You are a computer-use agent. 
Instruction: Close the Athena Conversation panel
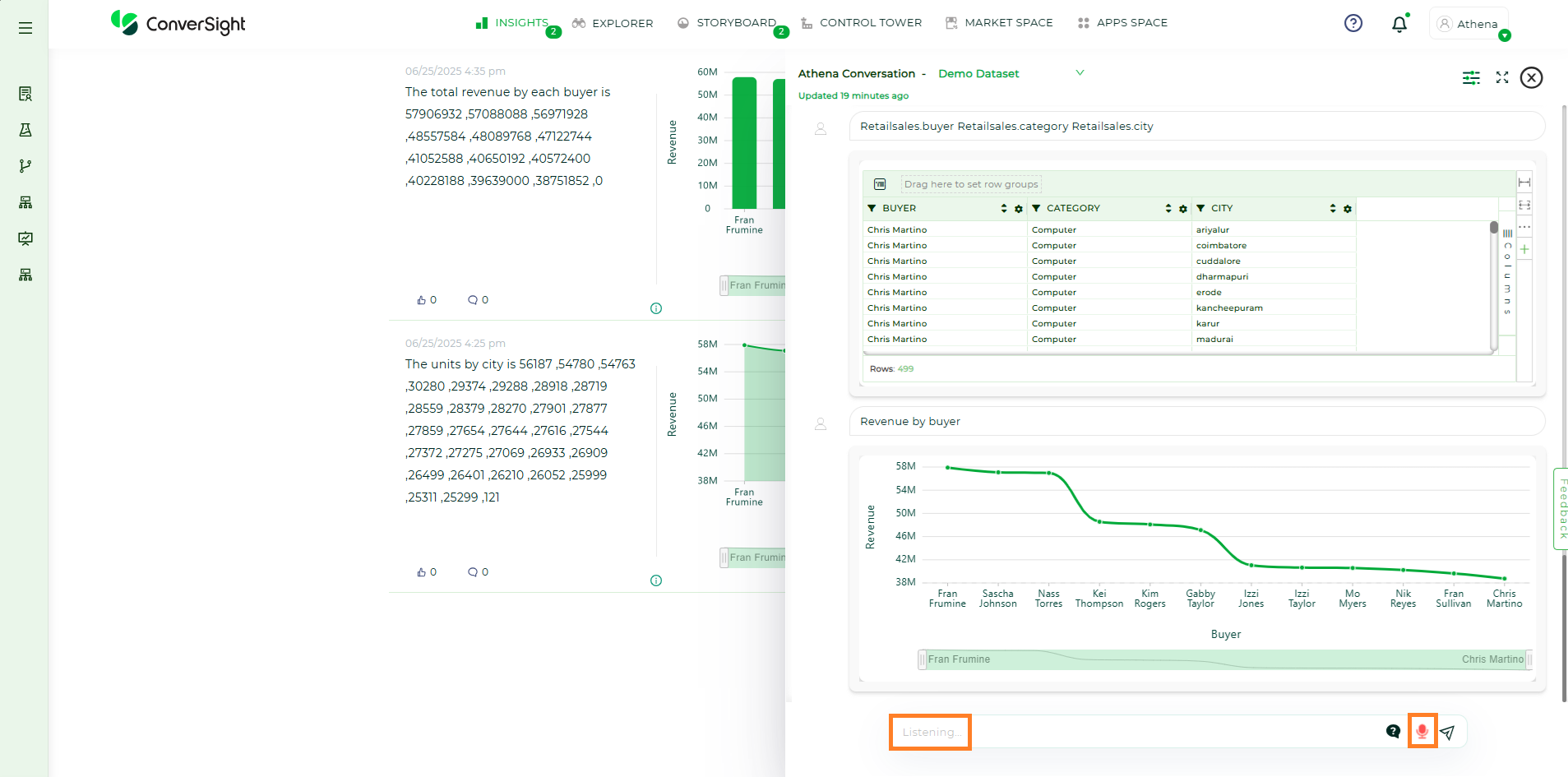point(1531,77)
